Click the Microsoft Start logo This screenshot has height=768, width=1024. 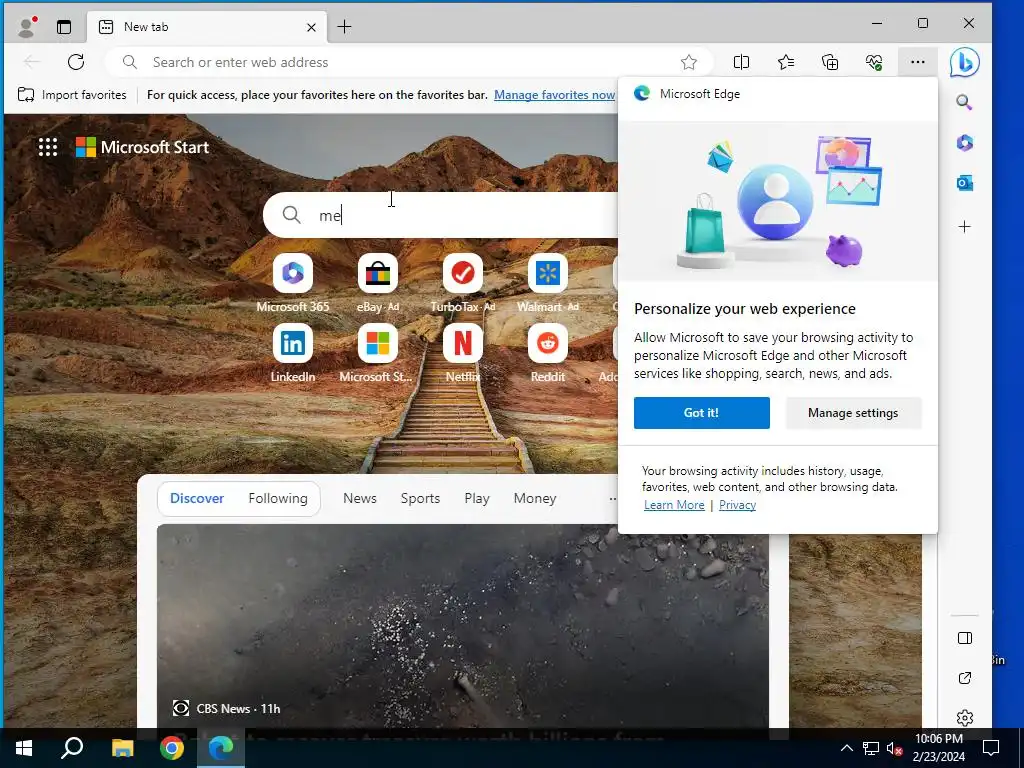(142, 147)
